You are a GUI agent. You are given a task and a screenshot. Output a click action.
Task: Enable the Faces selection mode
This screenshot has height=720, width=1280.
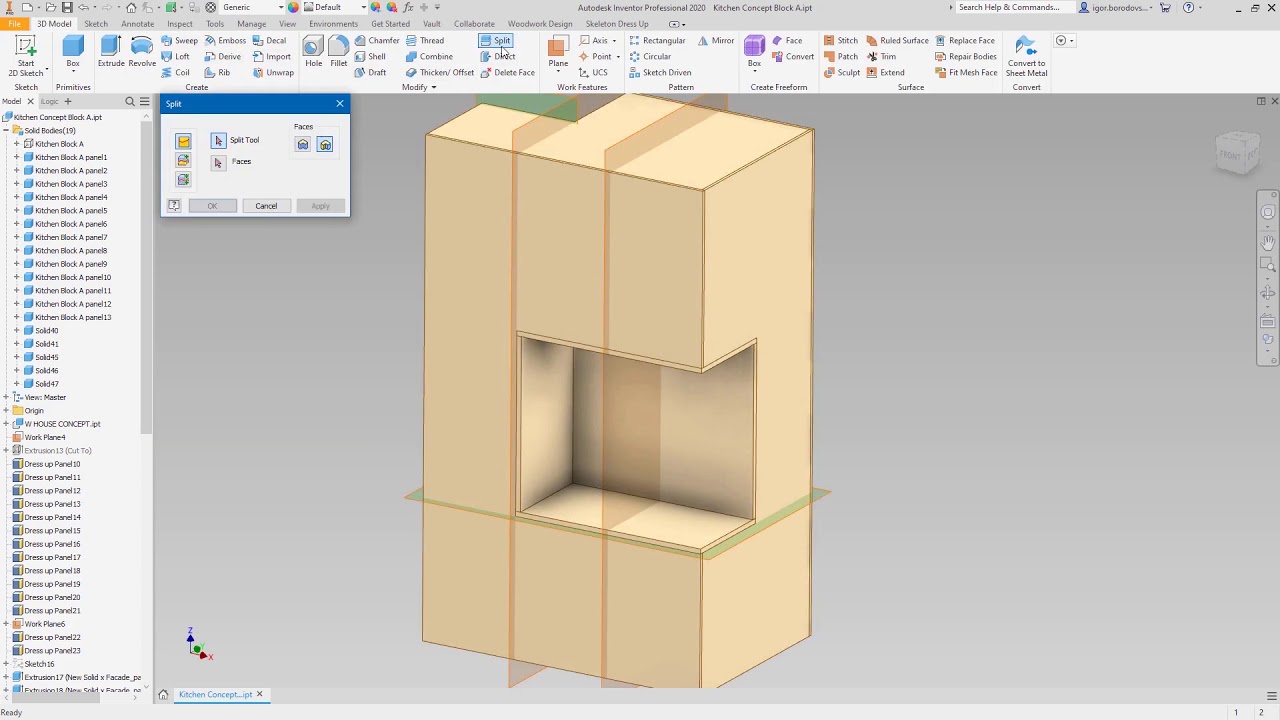(x=218, y=161)
